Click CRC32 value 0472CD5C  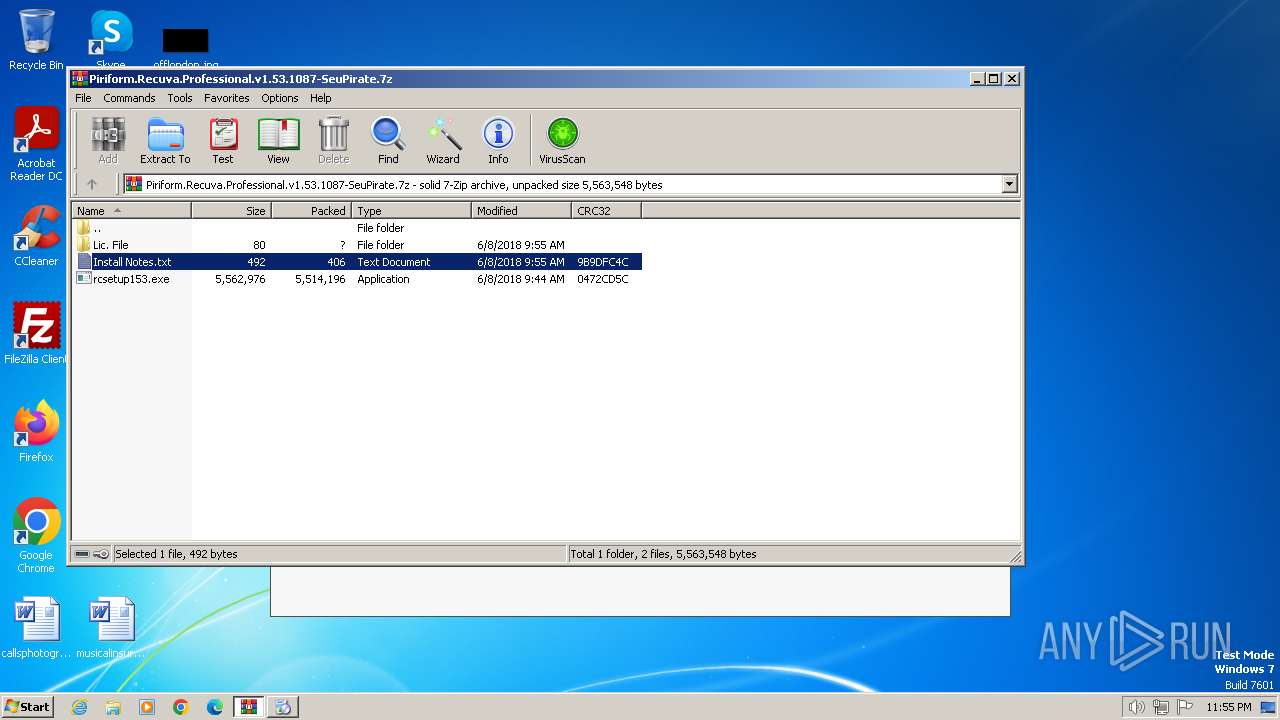click(x=603, y=279)
